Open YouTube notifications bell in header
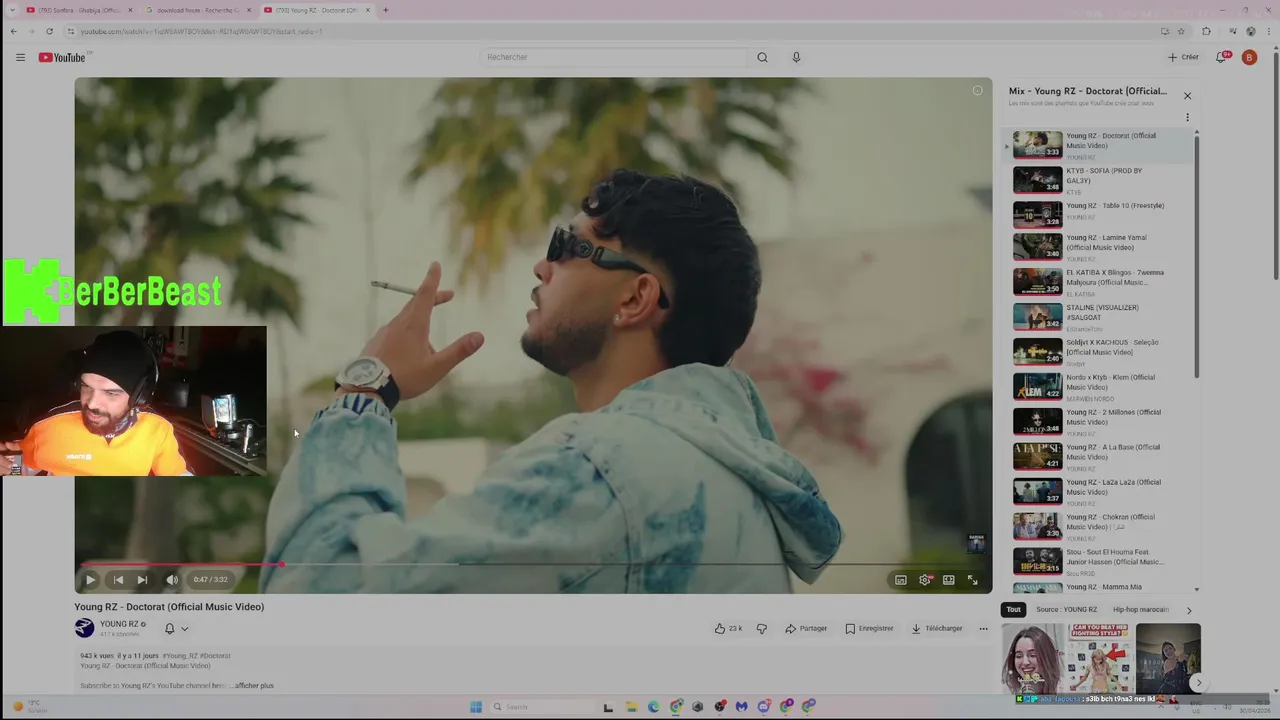 coord(1221,57)
